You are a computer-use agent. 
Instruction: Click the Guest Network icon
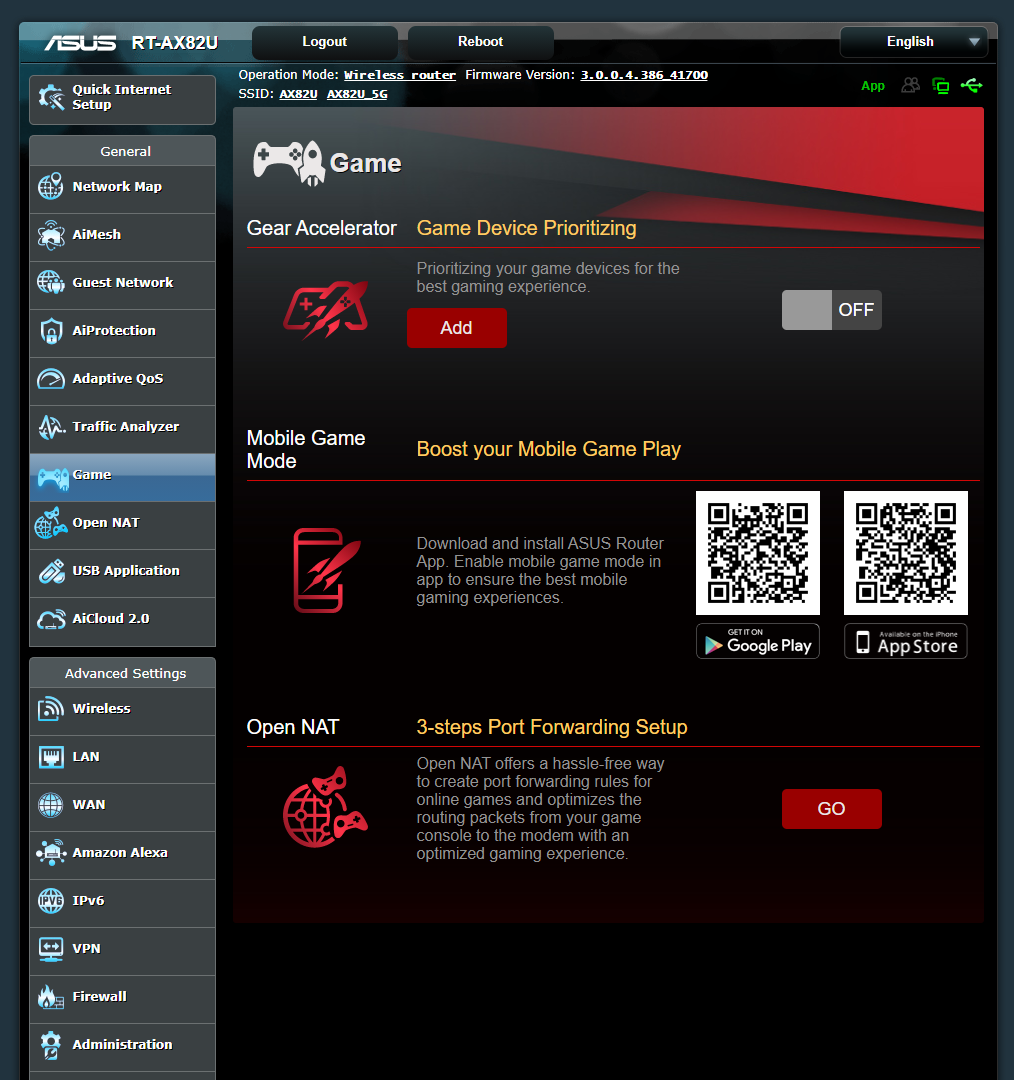click(51, 282)
